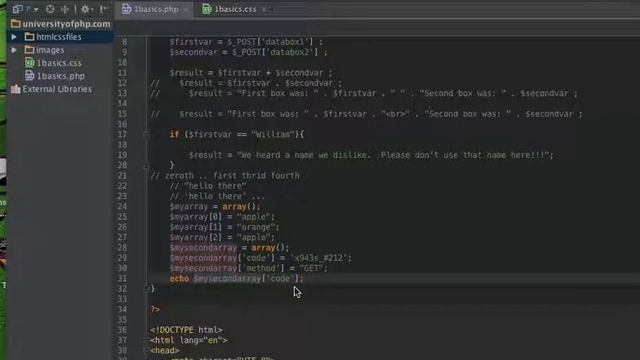This screenshot has width=640, height=360.
Task: Click the "$mysecondarray = array();" line
Action: point(229,248)
